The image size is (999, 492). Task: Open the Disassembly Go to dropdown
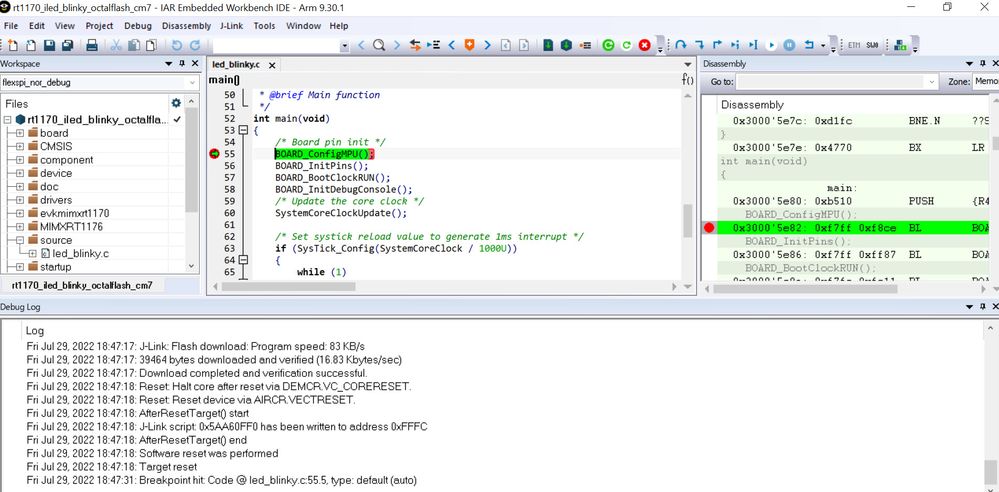[x=933, y=82]
